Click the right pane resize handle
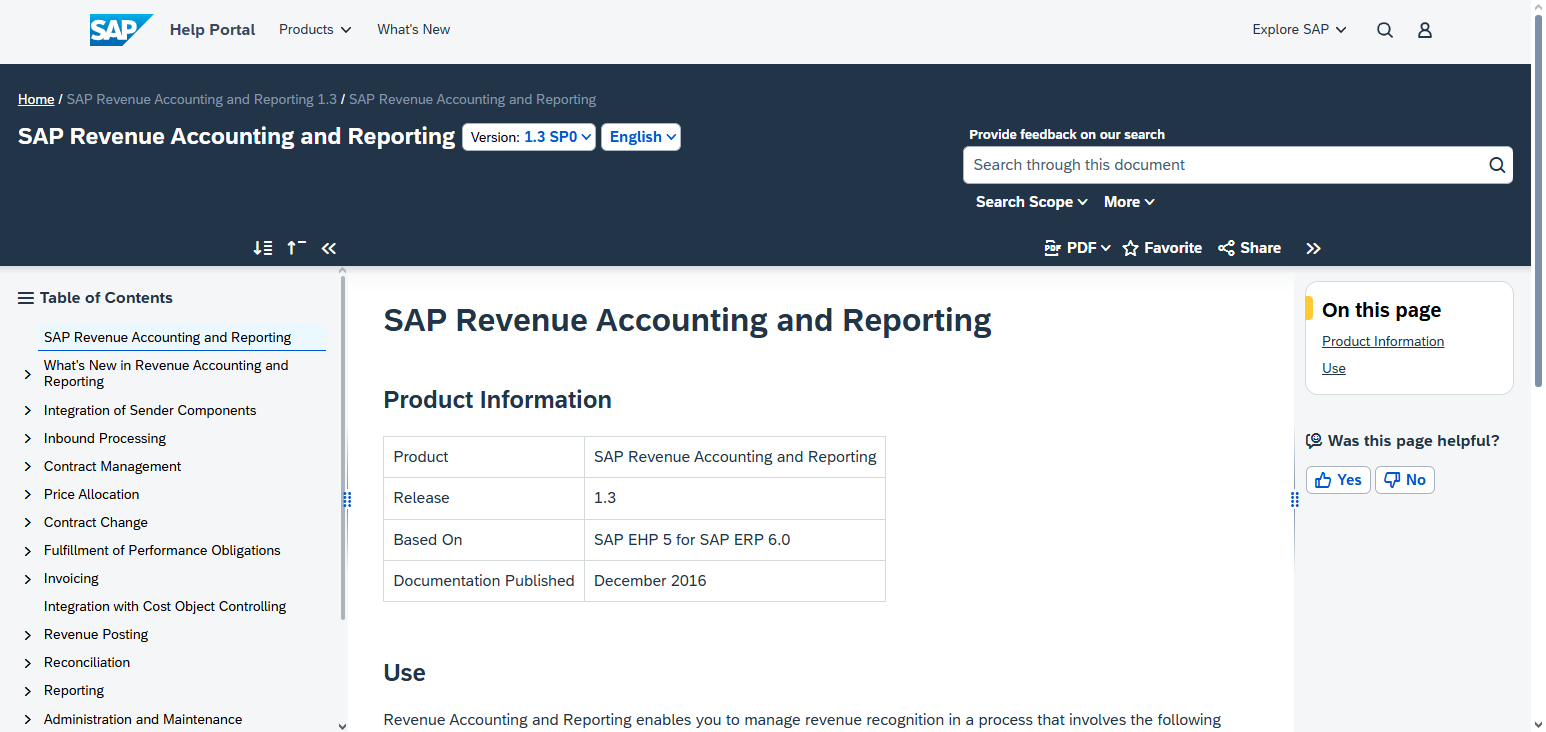 (x=1294, y=499)
